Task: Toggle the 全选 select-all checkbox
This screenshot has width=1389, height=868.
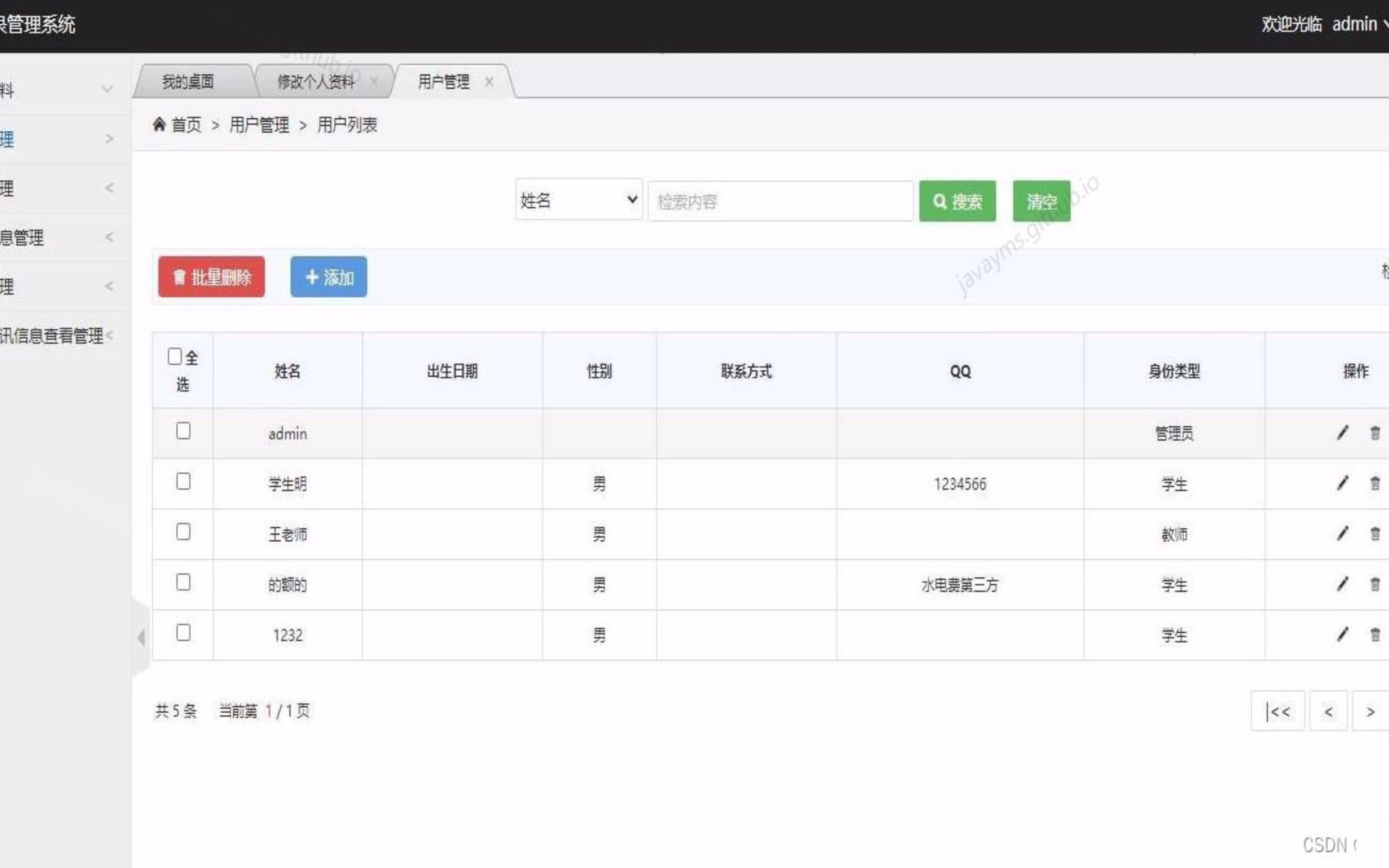Action: coord(175,356)
